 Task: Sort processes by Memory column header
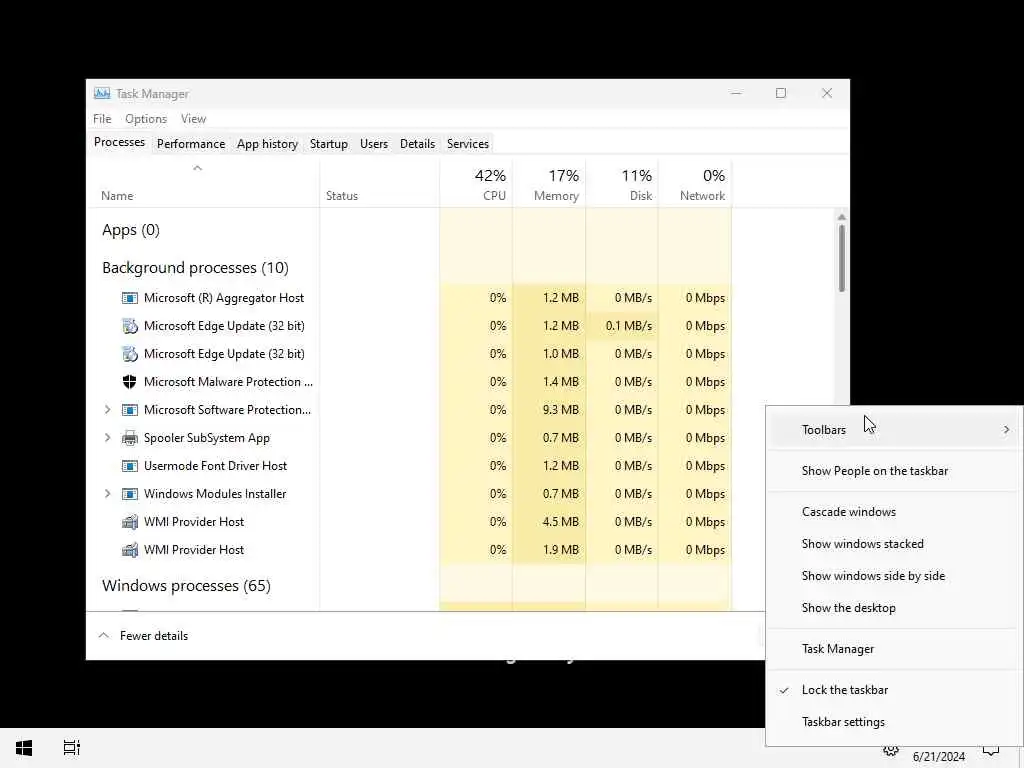tap(549, 184)
